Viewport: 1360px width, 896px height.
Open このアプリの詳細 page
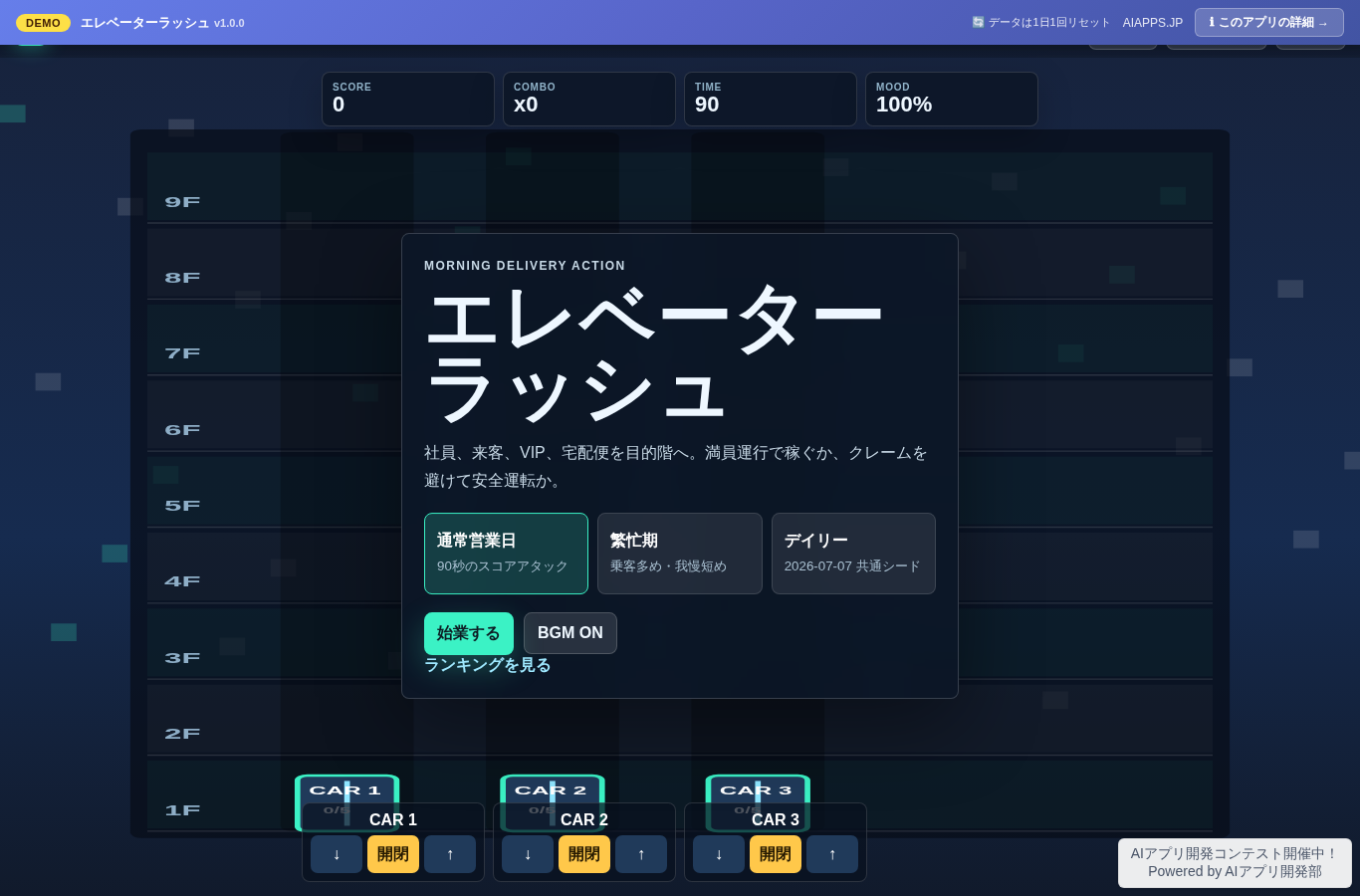1269,22
